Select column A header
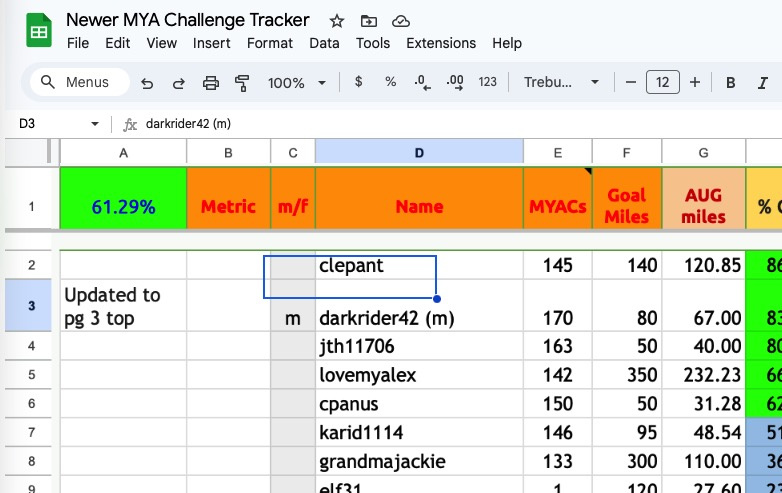Screen dimensions: 782x493 click(123, 153)
